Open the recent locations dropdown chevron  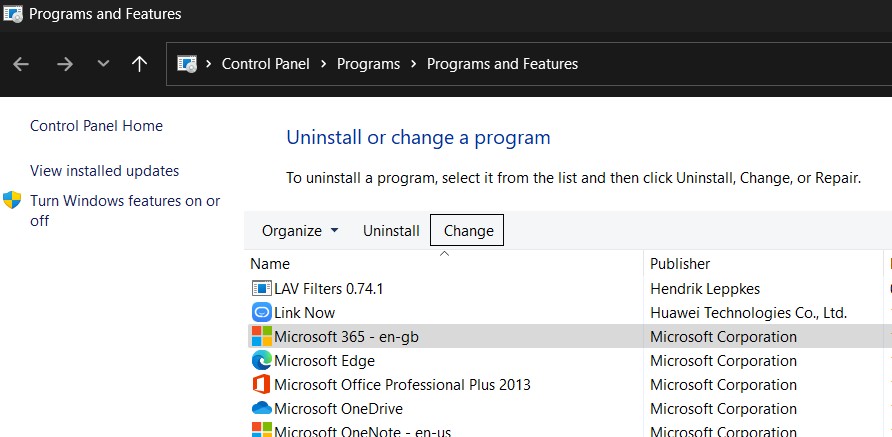tap(103, 64)
